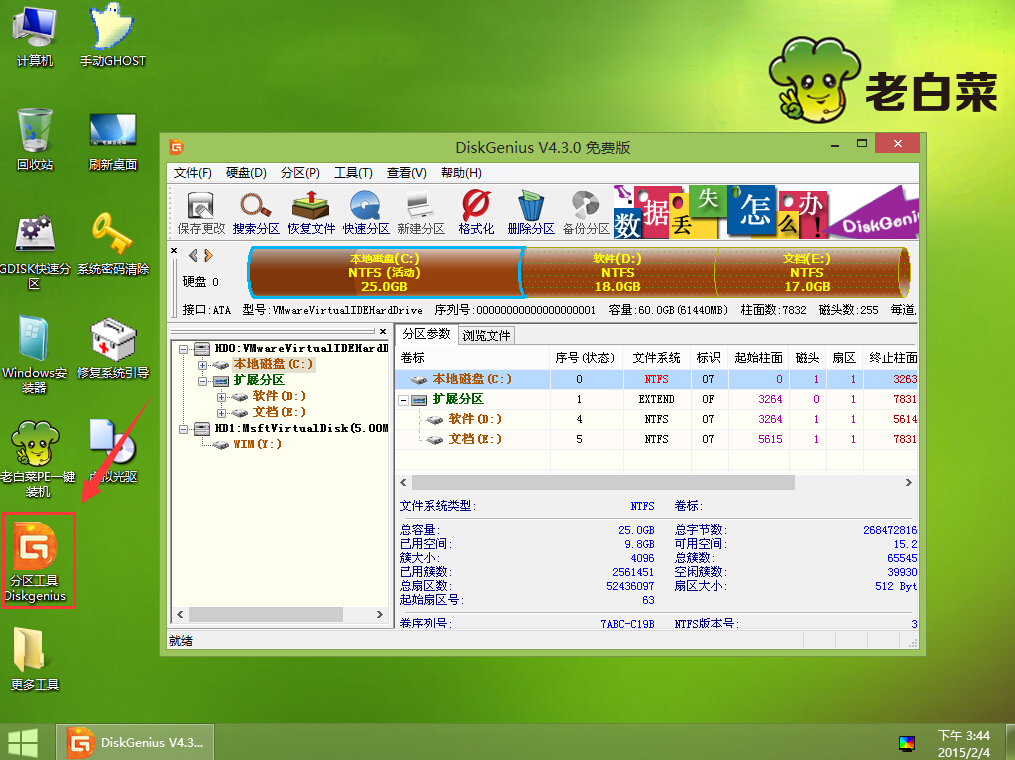This screenshot has width=1015, height=760.
Task: Expand 本地磁盘 (C:) in the disk tree
Action: [x=203, y=364]
